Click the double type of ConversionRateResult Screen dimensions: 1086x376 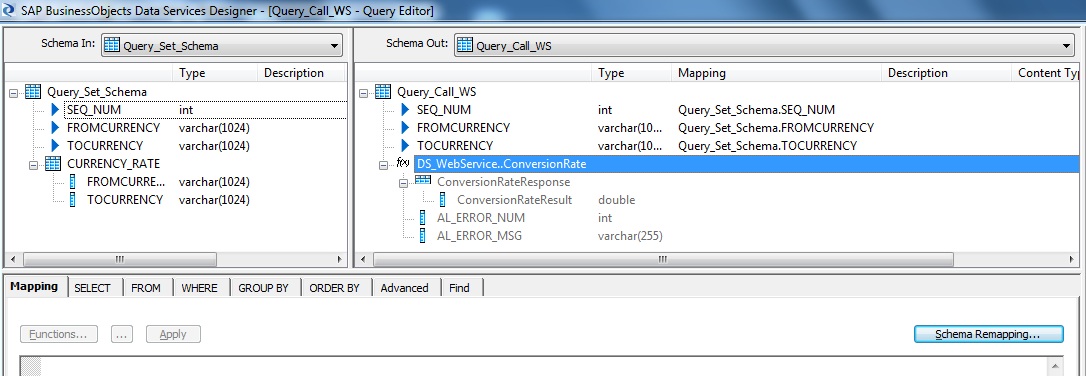click(x=616, y=200)
